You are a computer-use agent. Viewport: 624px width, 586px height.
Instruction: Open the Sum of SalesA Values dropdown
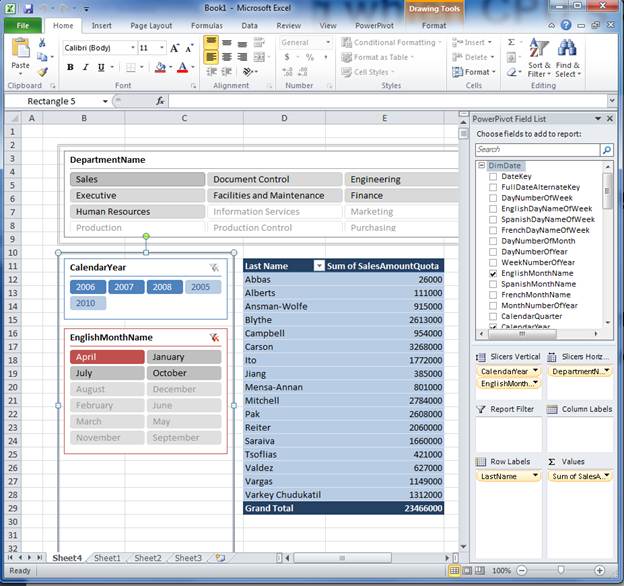(x=606, y=476)
